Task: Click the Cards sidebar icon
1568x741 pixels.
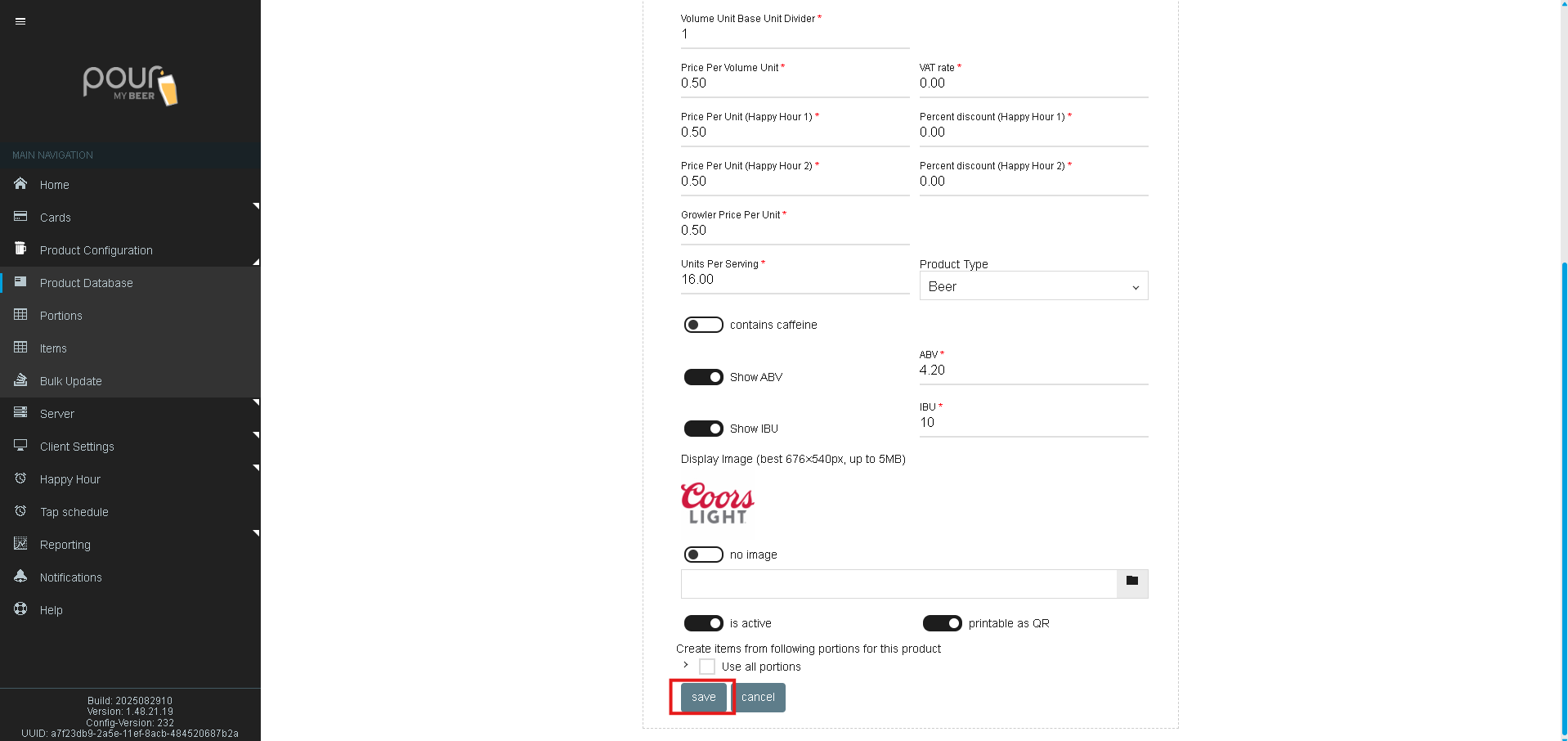Action: pyautogui.click(x=20, y=217)
